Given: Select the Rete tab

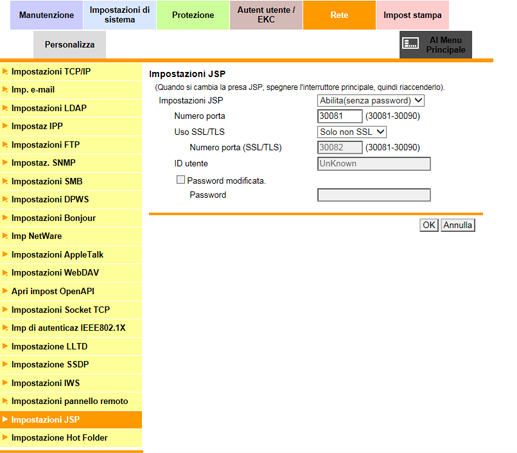Looking at the screenshot, I should (339, 15).
